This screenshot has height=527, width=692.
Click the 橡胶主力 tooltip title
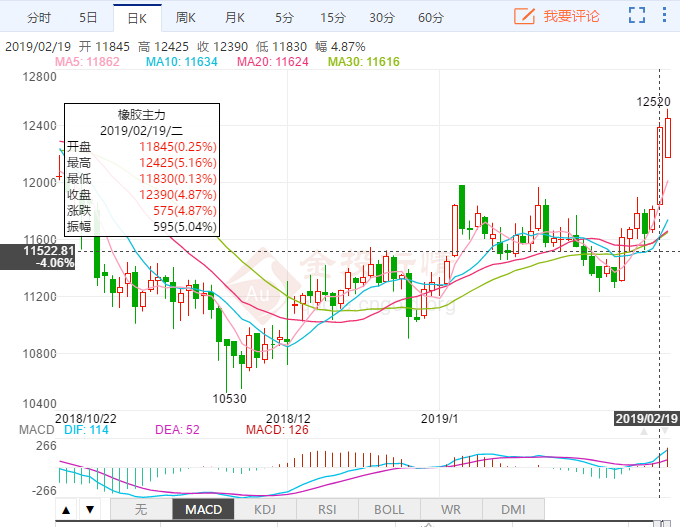(142, 115)
